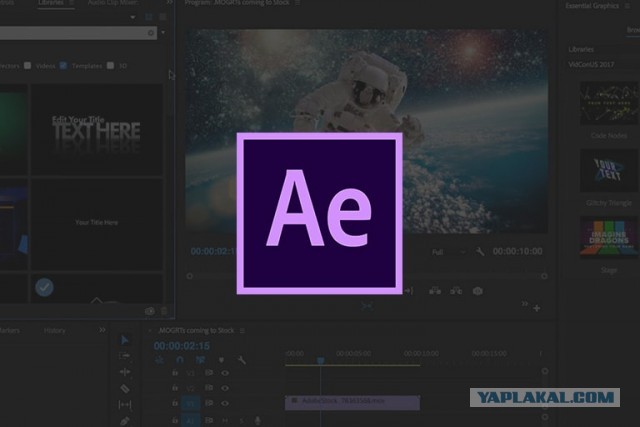Select the Slip tool
Screen dimensions: 640x427
point(125,405)
